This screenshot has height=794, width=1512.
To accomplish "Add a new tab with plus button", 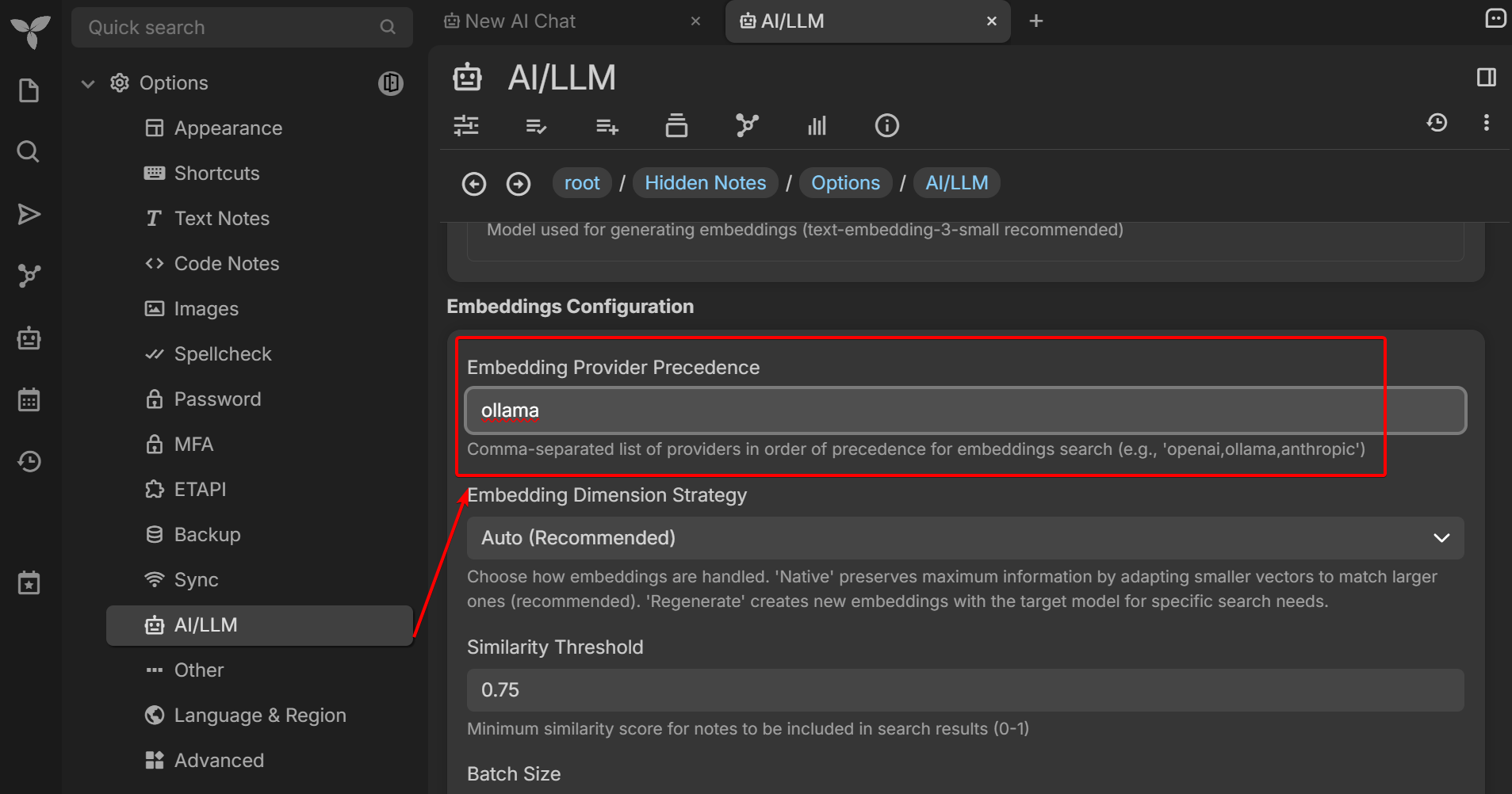I will (x=1035, y=21).
